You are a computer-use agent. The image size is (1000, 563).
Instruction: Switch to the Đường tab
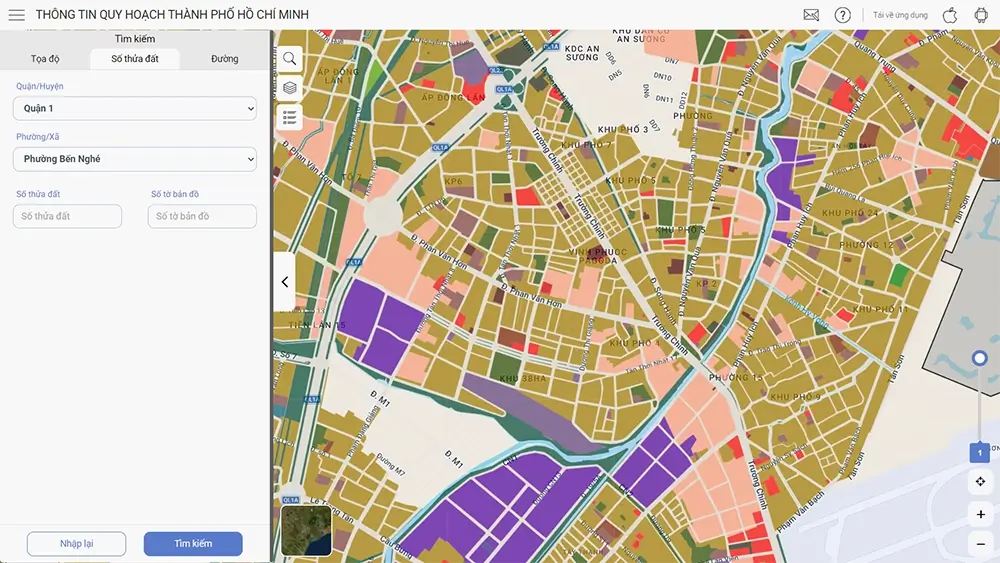point(224,59)
